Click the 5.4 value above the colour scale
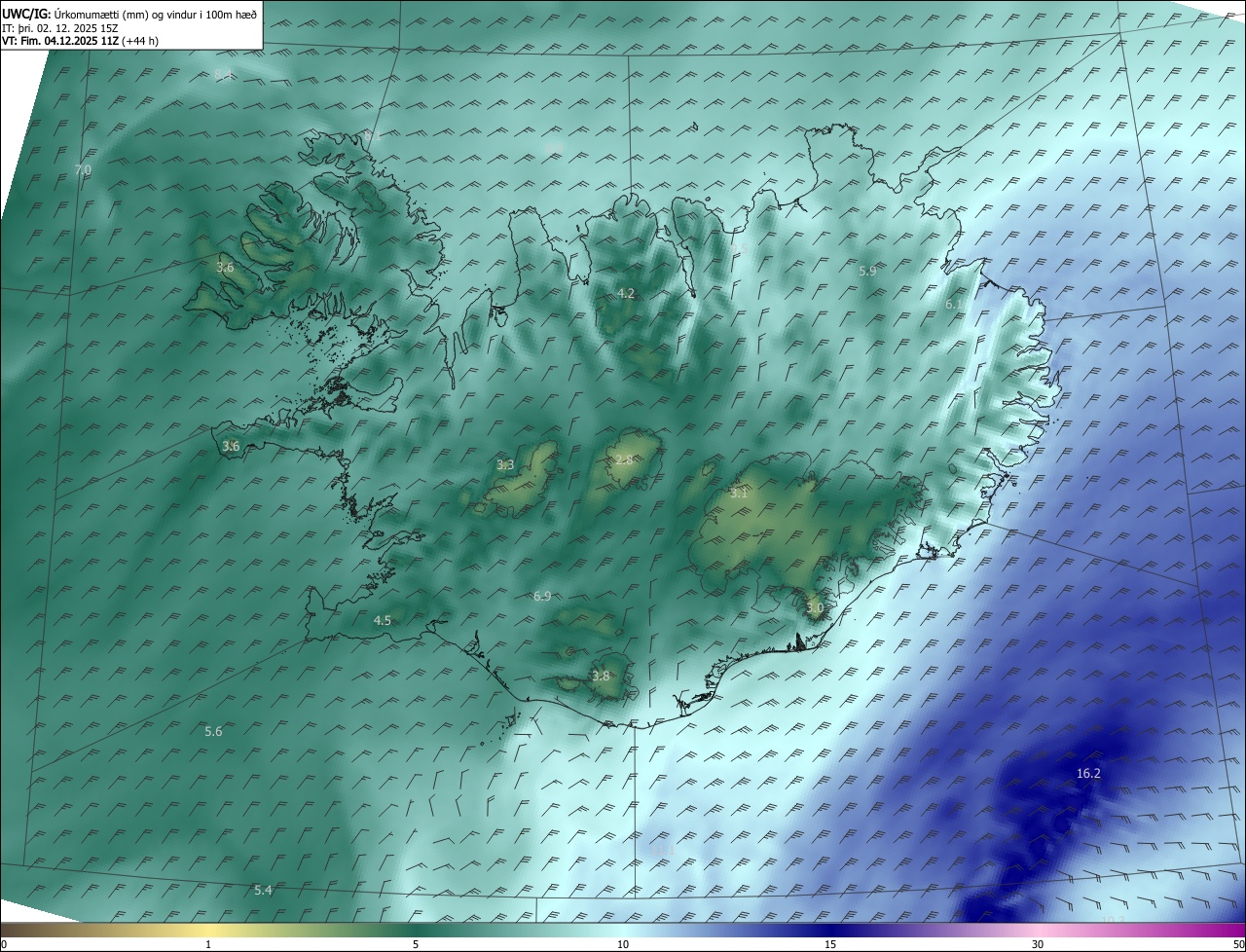Image resolution: width=1246 pixels, height=952 pixels. (263, 890)
